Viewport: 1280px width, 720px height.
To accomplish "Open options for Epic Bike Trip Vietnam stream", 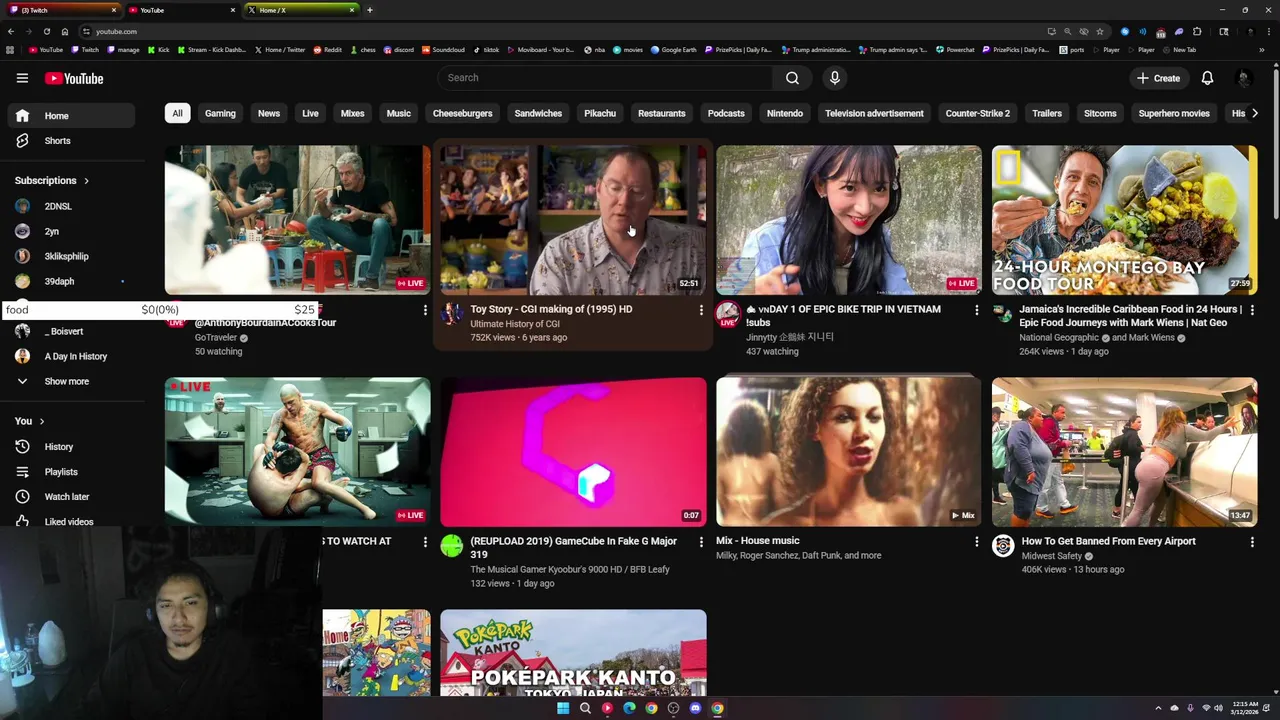I will (x=977, y=310).
